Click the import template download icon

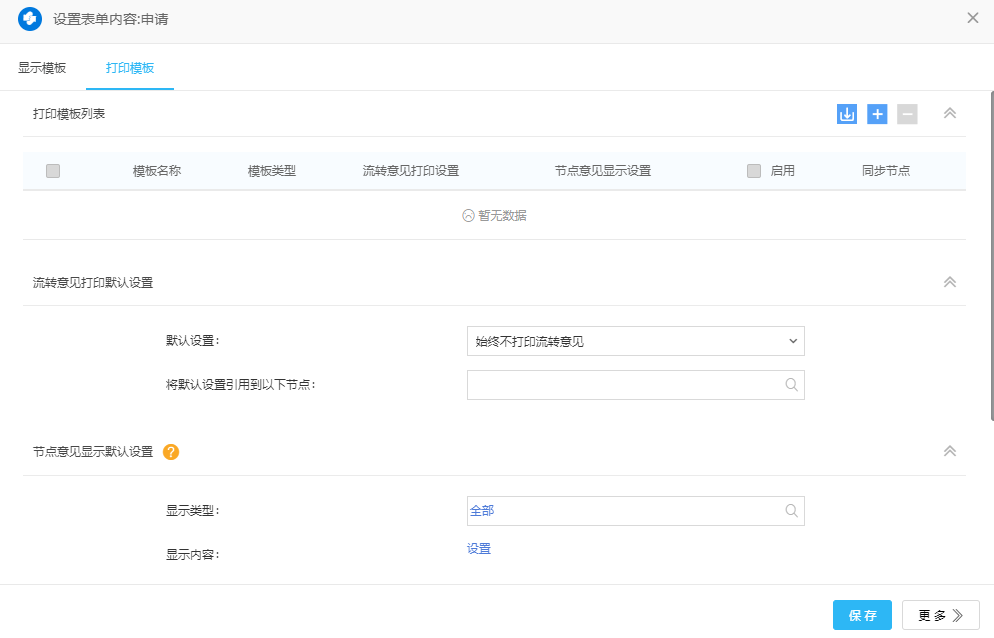point(847,114)
